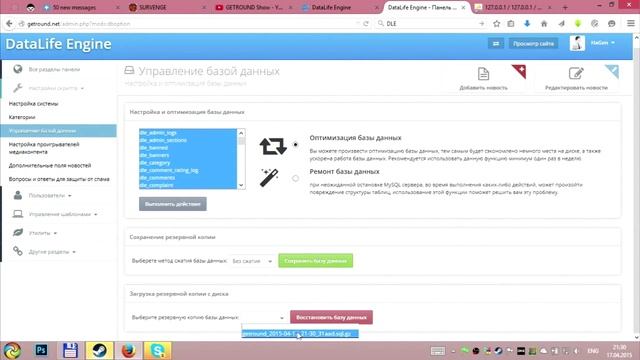Open downloads with the blue arrow icon
Viewport: 640px width, 360px height.
pos(527,24)
